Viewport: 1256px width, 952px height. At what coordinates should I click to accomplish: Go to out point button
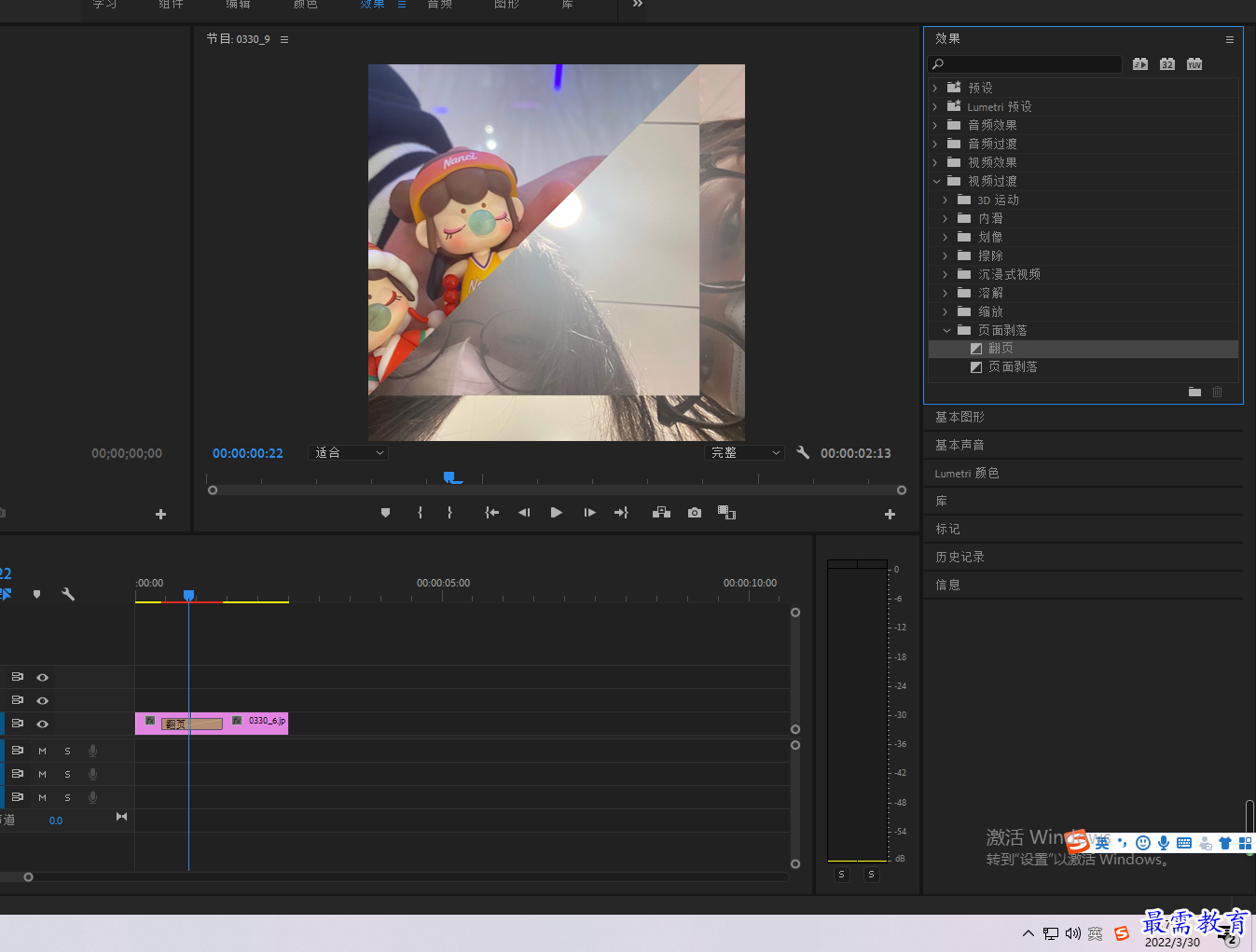click(621, 513)
